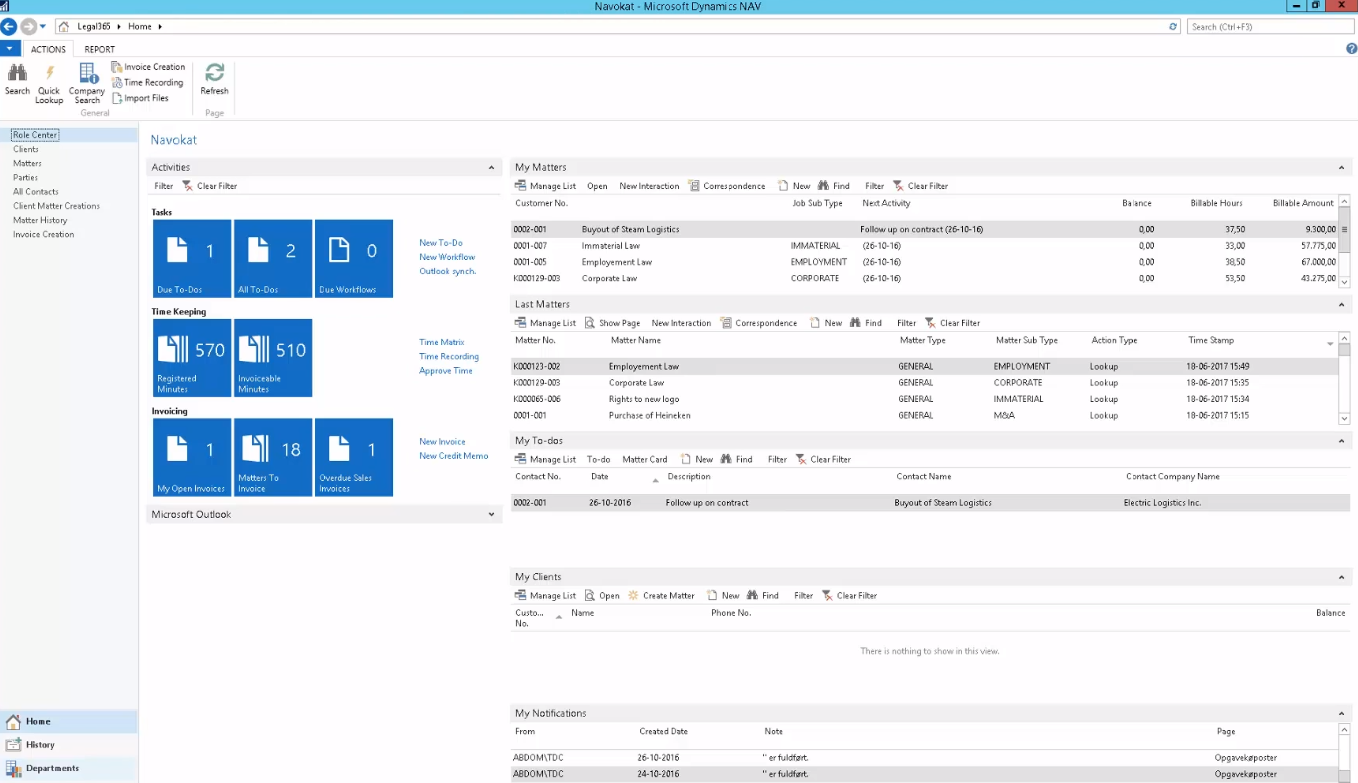Open the REPORT ribbon tab
The width and height of the screenshot is (1358, 783).
[x=99, y=48]
